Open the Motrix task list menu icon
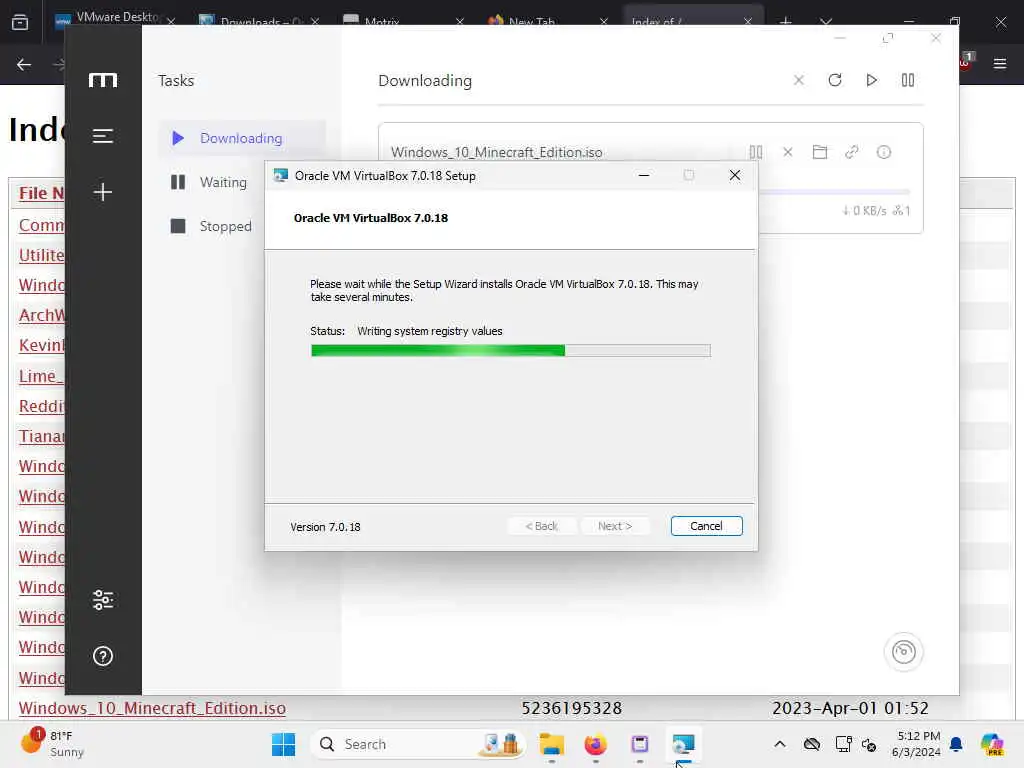The width and height of the screenshot is (1024, 768). (103, 136)
